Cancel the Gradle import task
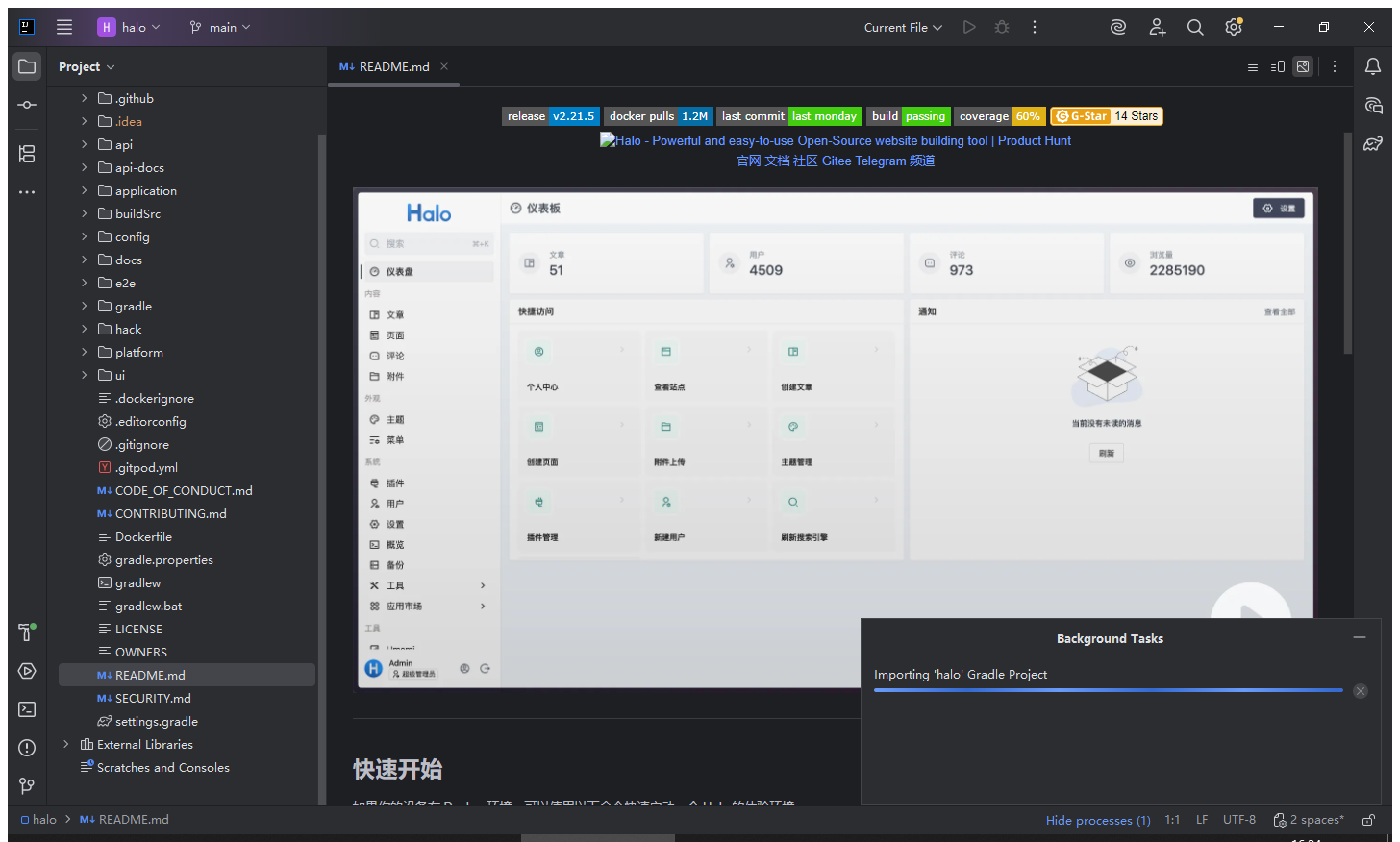 1361,691
